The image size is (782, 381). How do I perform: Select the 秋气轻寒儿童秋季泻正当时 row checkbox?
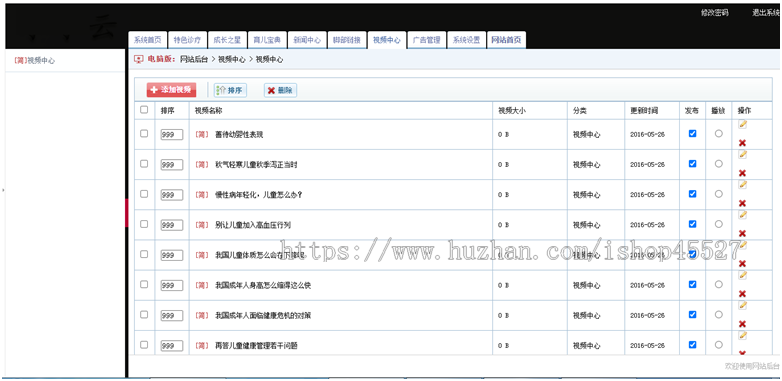click(x=144, y=164)
